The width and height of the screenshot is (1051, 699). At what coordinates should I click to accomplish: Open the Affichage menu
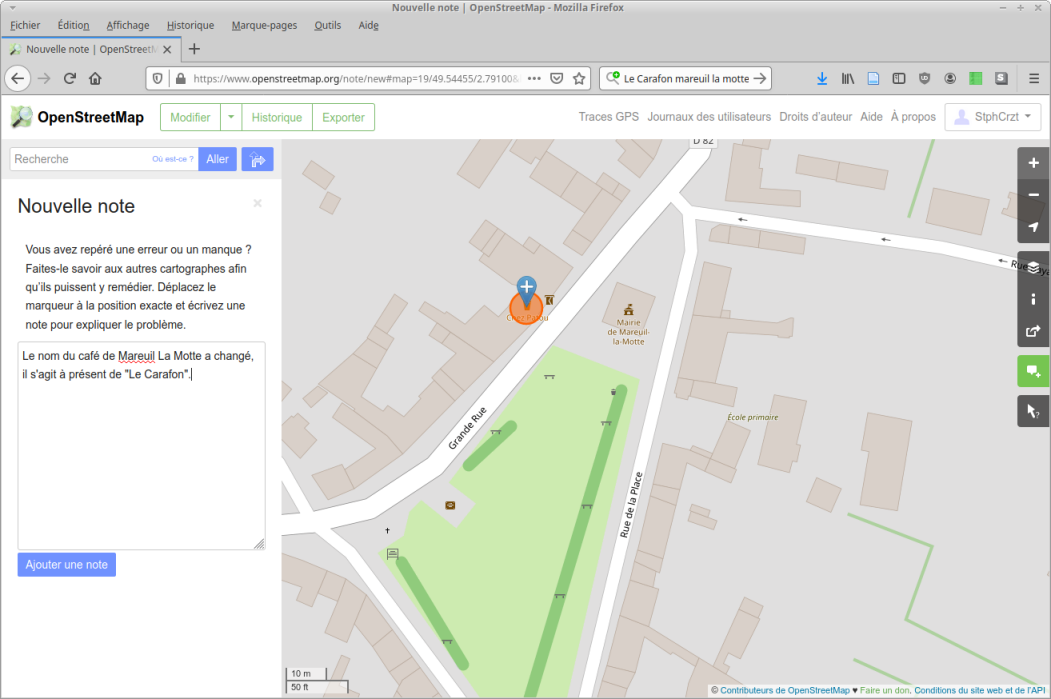pos(128,25)
